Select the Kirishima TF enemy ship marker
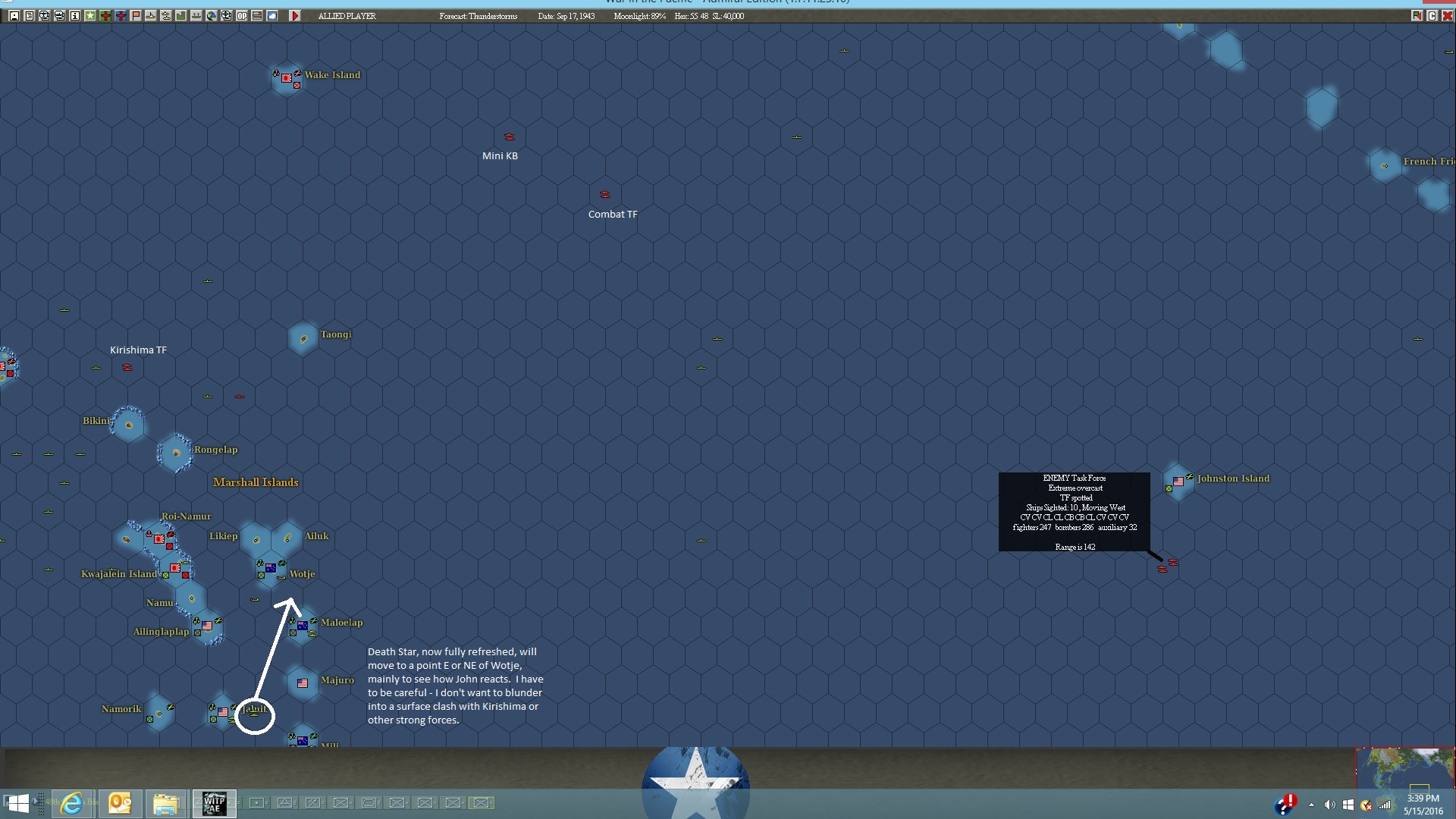This screenshot has height=819, width=1456. point(127,368)
